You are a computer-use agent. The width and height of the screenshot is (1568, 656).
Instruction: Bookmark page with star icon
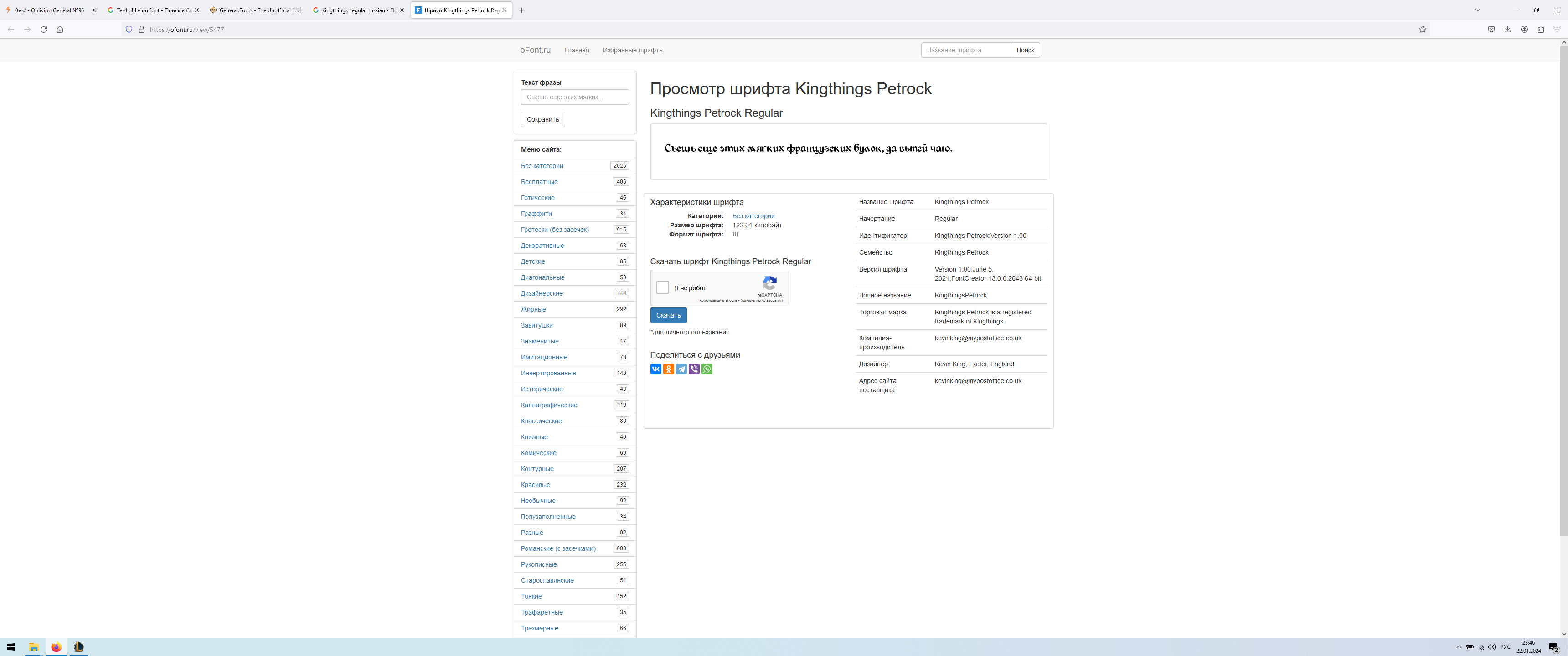click(x=1423, y=29)
